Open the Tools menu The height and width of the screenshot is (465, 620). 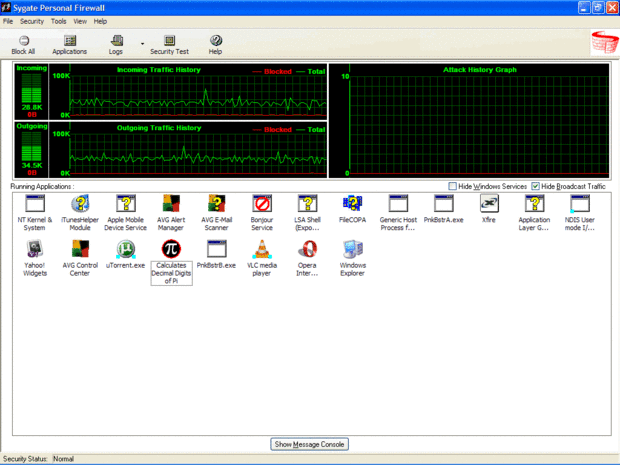[59, 21]
